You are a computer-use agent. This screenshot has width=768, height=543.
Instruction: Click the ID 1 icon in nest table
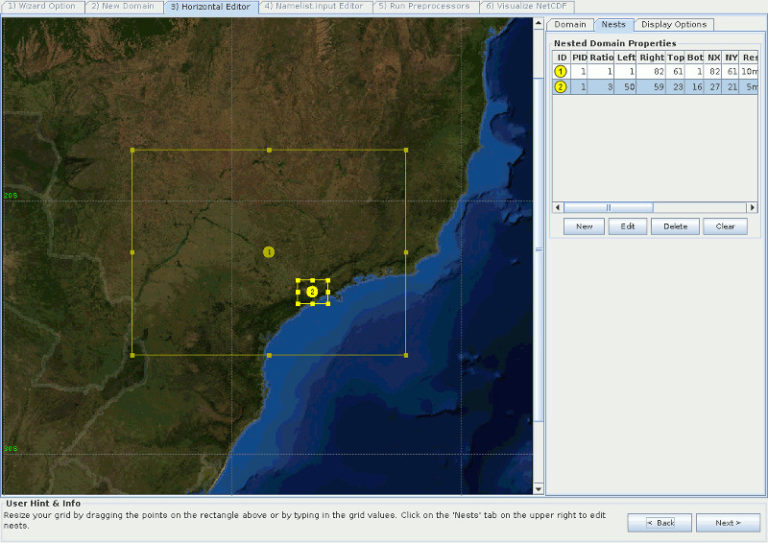[x=560, y=72]
